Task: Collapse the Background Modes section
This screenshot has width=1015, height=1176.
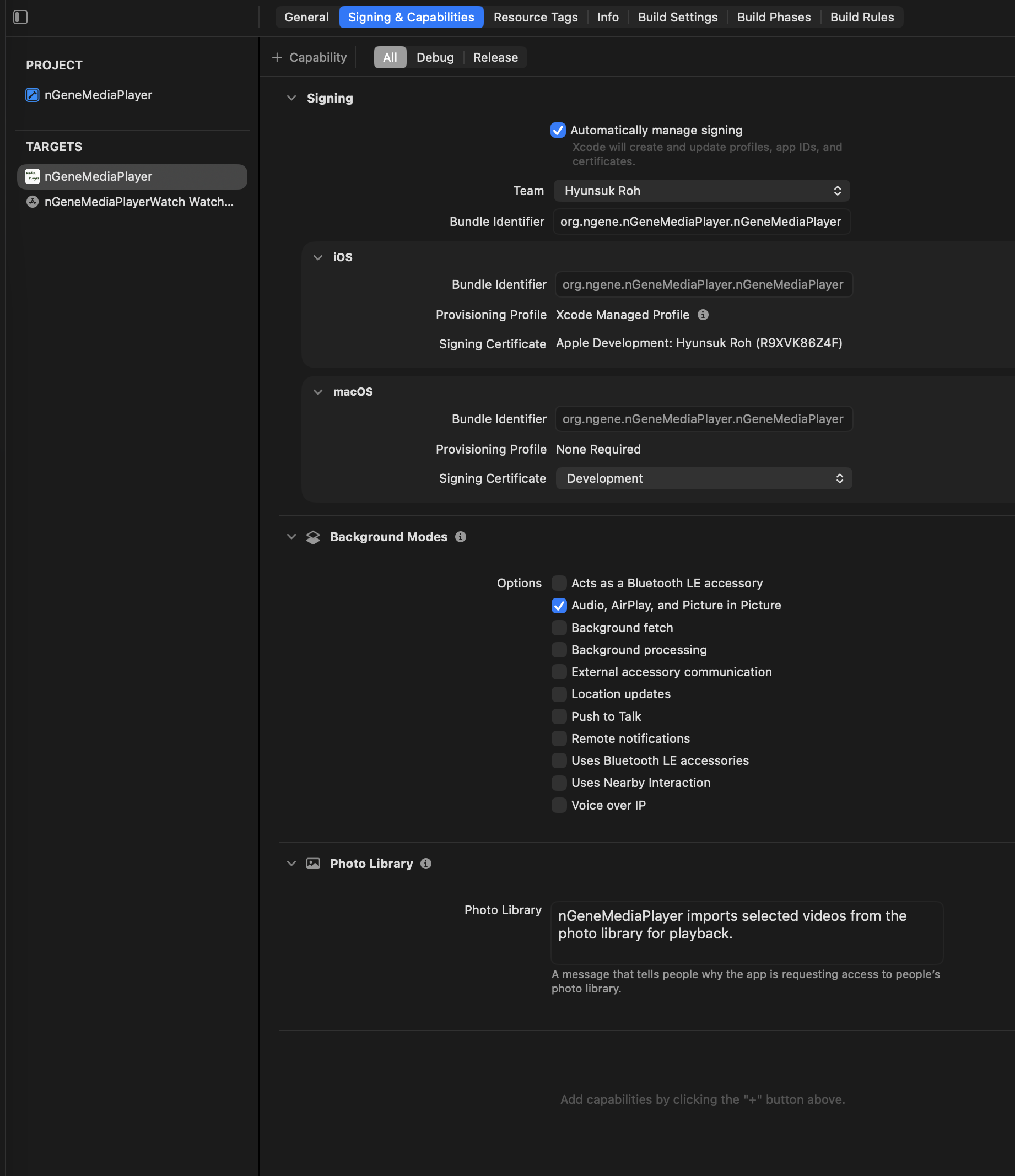Action: click(292, 537)
